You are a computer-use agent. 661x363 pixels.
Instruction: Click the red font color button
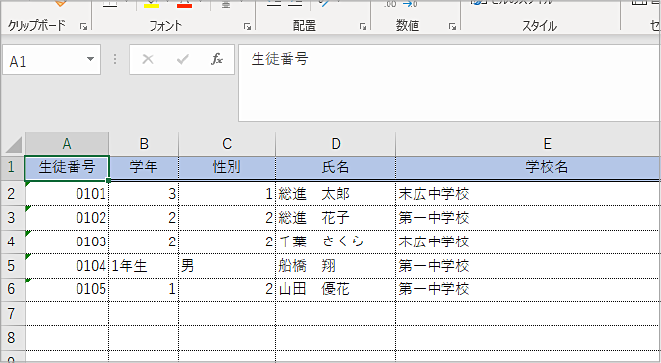pyautogui.click(x=185, y=4)
